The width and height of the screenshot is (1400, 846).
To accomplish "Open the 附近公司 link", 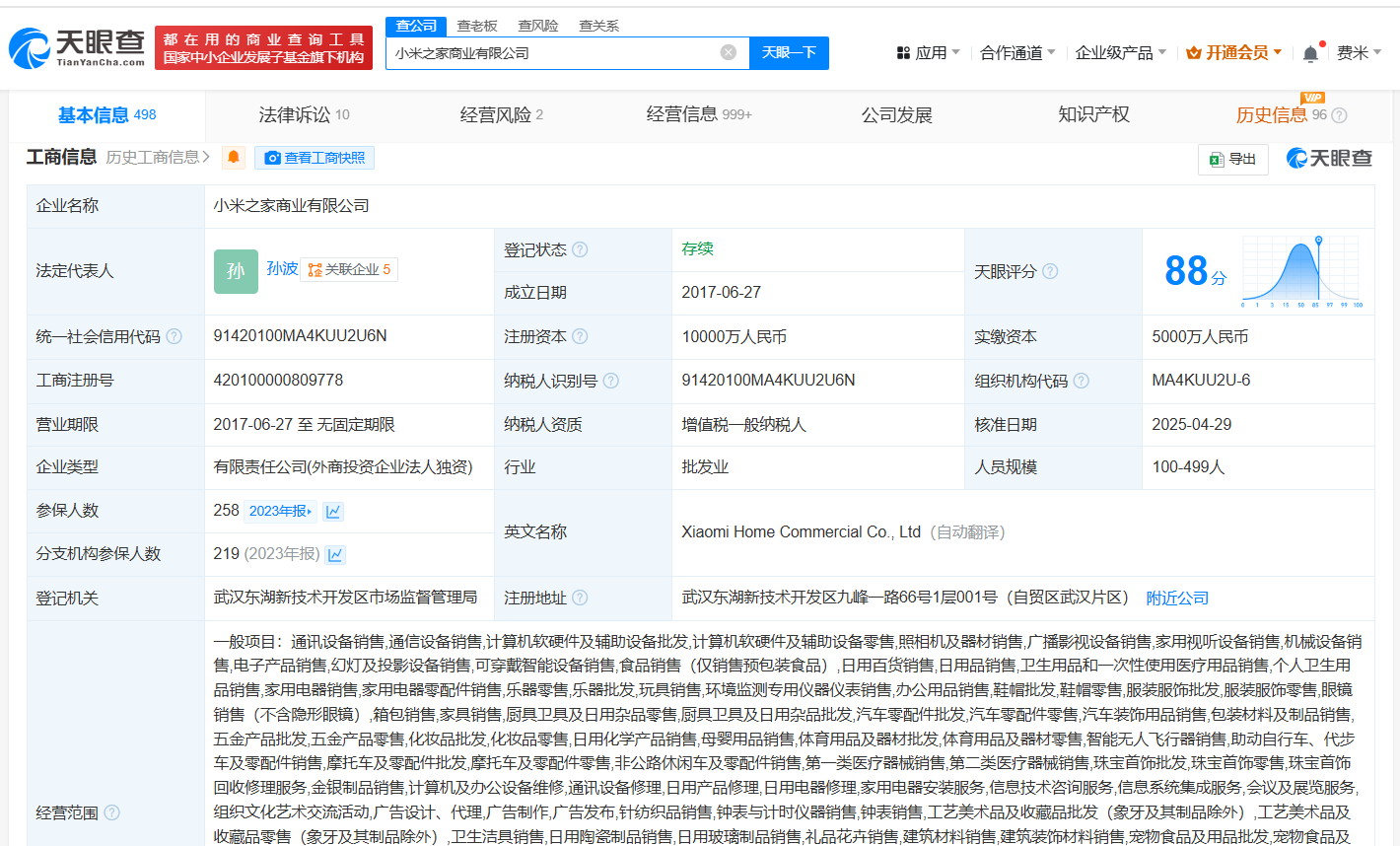I will click(x=1177, y=598).
